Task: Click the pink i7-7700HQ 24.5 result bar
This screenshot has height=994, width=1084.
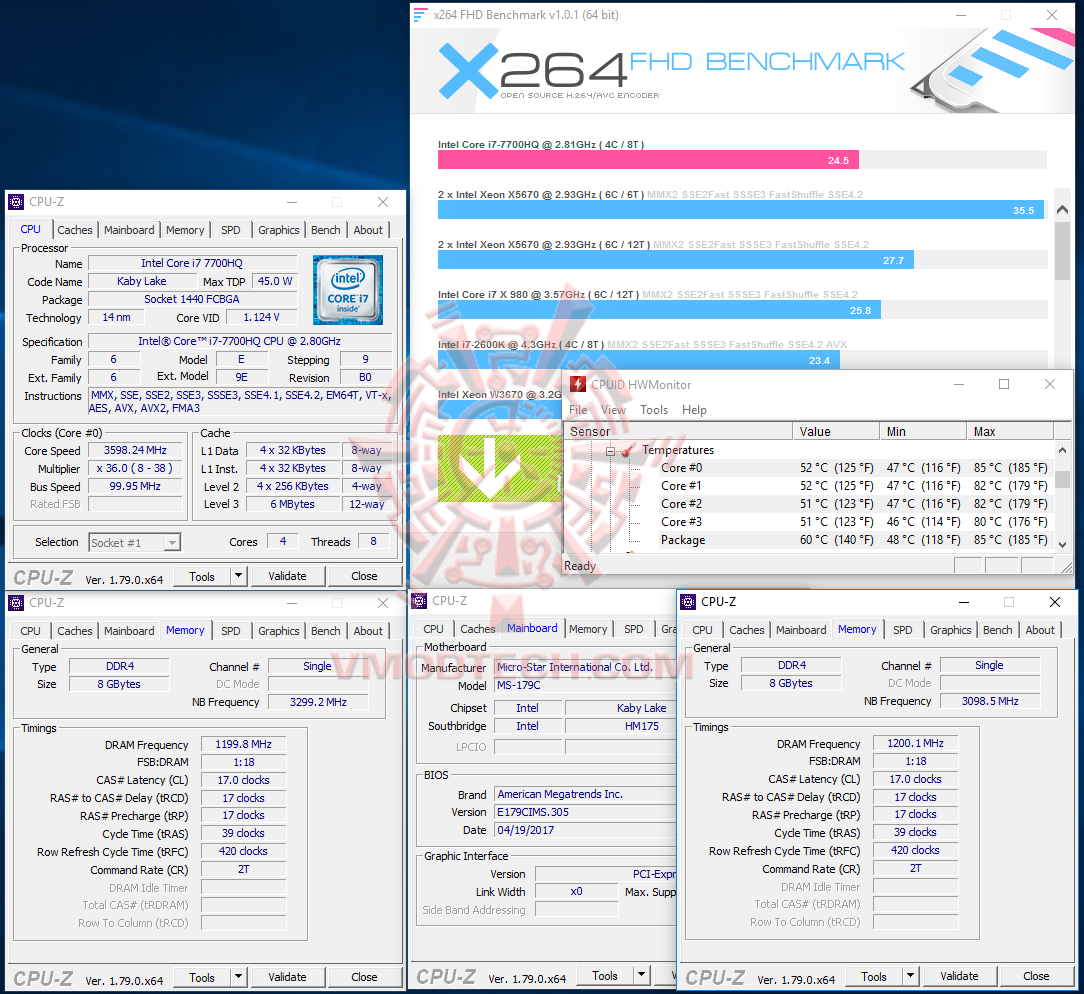Action: click(648, 160)
